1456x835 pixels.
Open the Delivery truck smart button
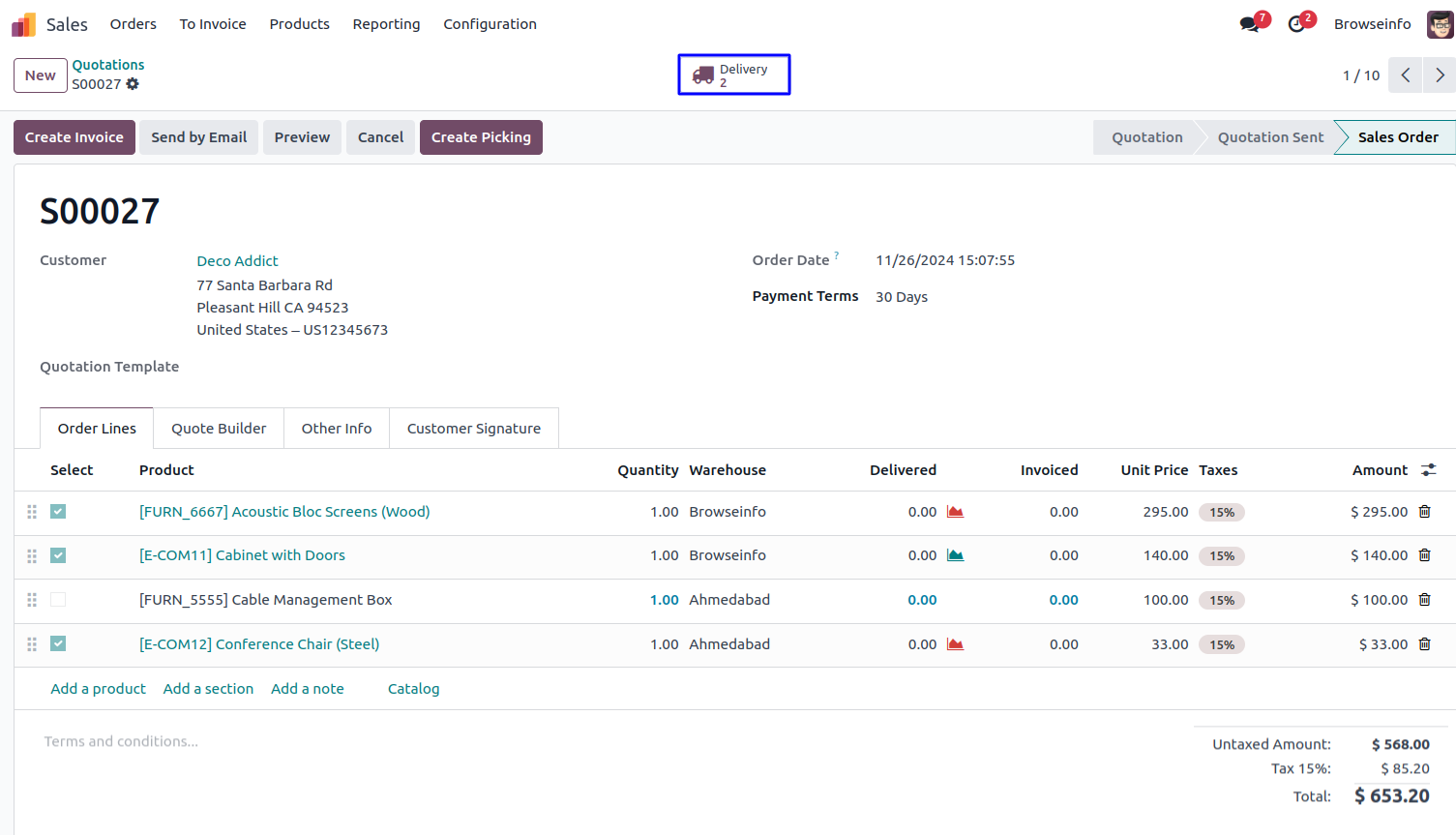[733, 75]
